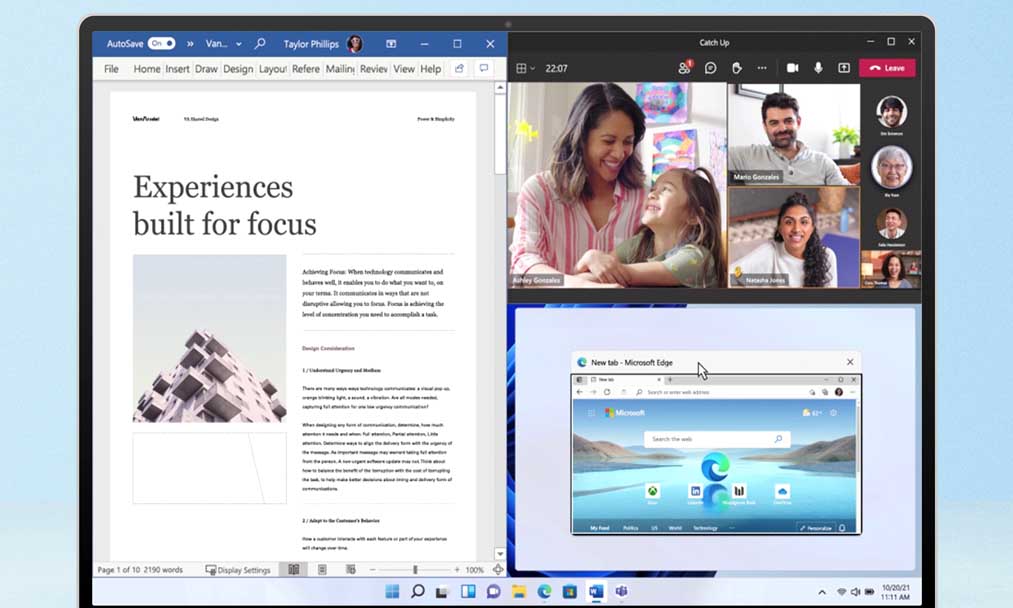Open the Ribbon Display Options icon in Word
This screenshot has height=608, width=1013.
(x=391, y=43)
